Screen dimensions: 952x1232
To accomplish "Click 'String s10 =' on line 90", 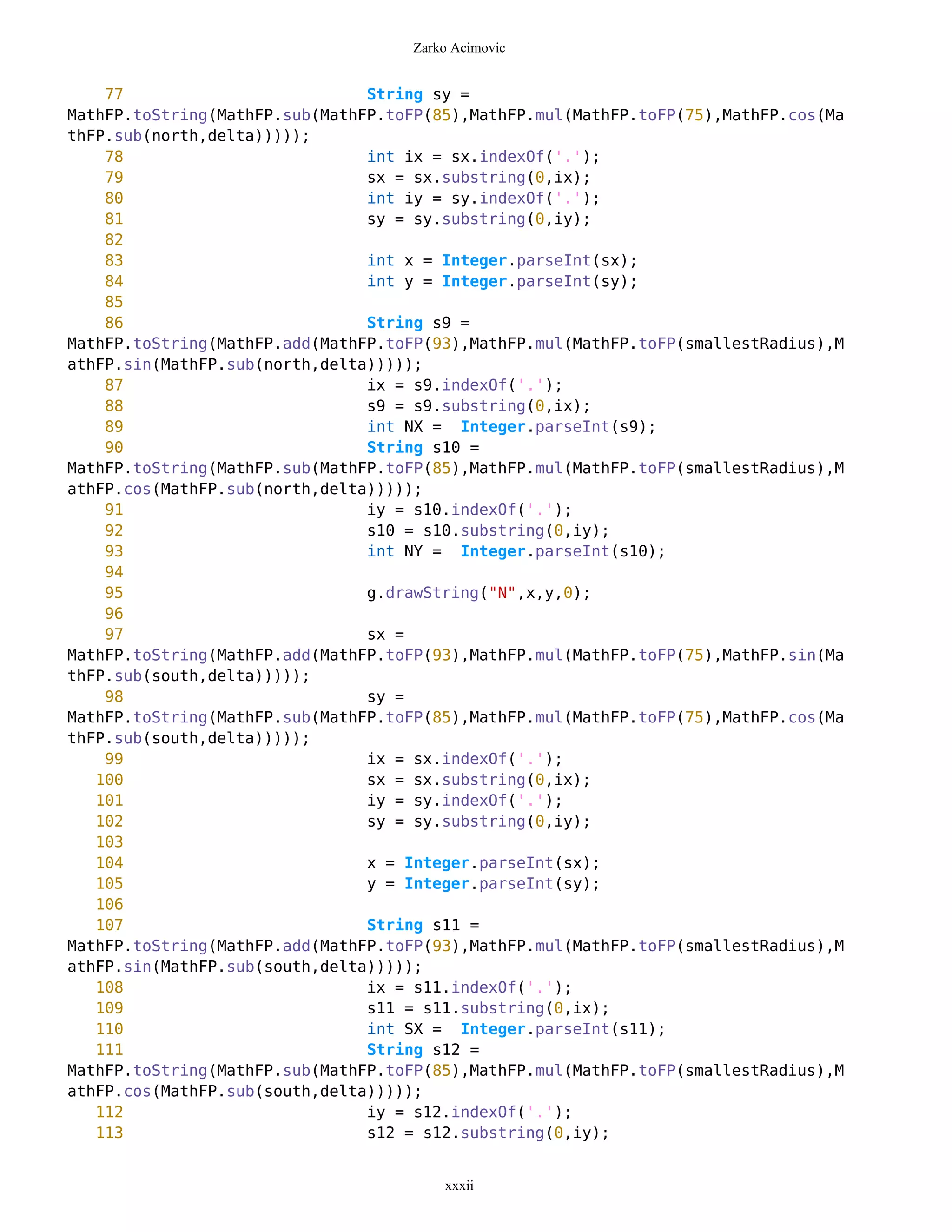I will [423, 447].
